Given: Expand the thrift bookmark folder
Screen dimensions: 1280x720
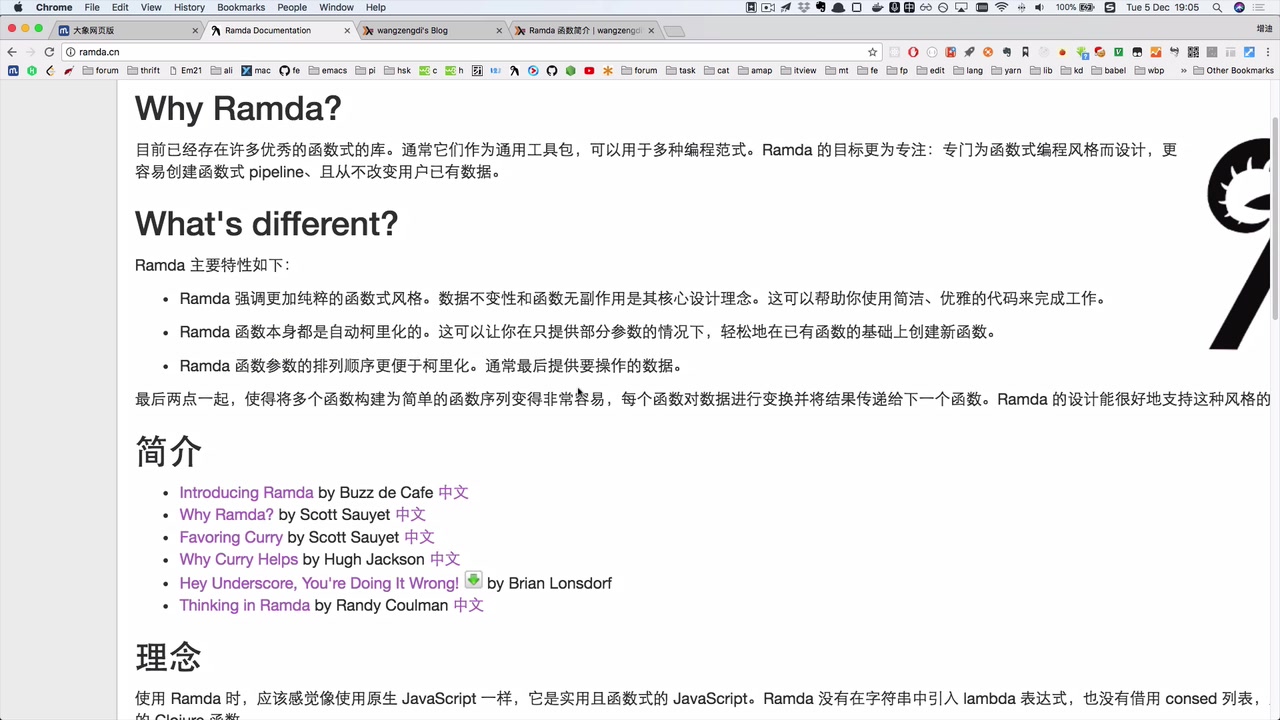Looking at the screenshot, I should tap(143, 71).
